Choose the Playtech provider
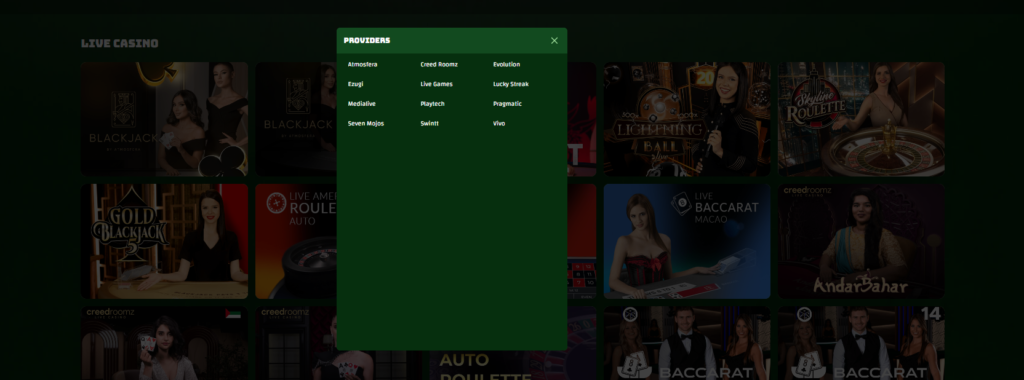This screenshot has width=1024, height=380. coord(432,104)
